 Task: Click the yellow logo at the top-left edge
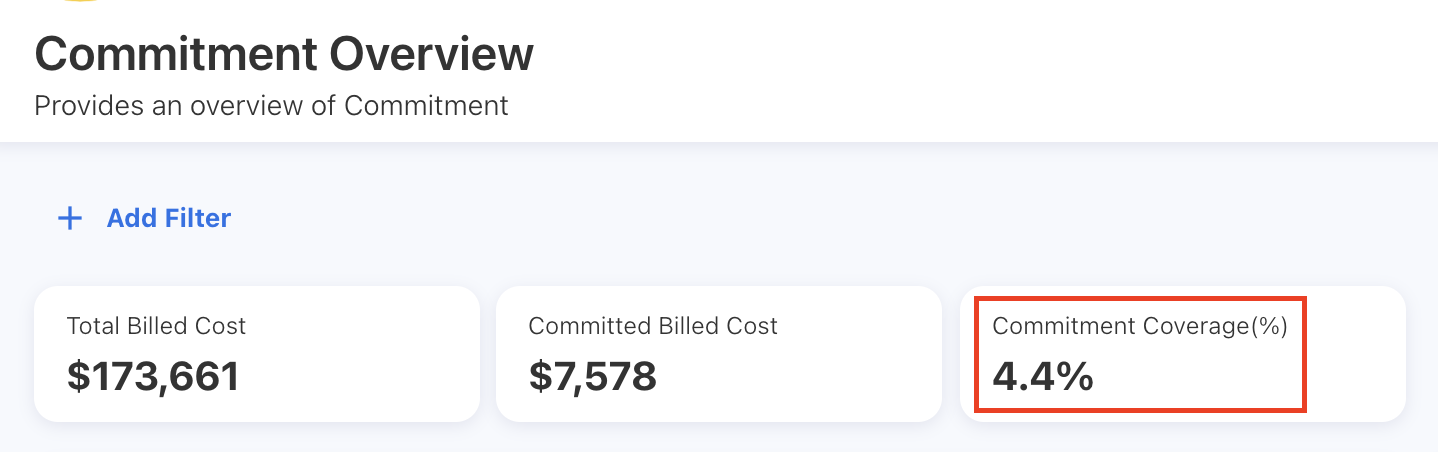[78, 2]
